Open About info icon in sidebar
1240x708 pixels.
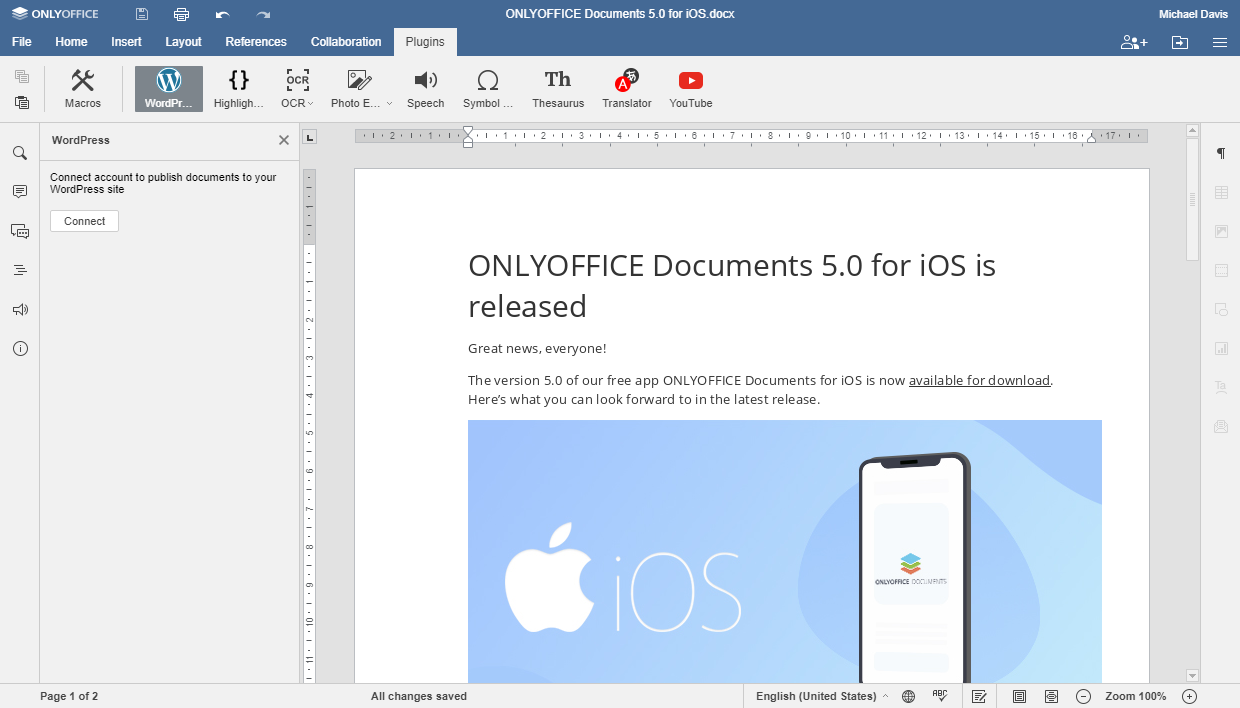[20, 349]
